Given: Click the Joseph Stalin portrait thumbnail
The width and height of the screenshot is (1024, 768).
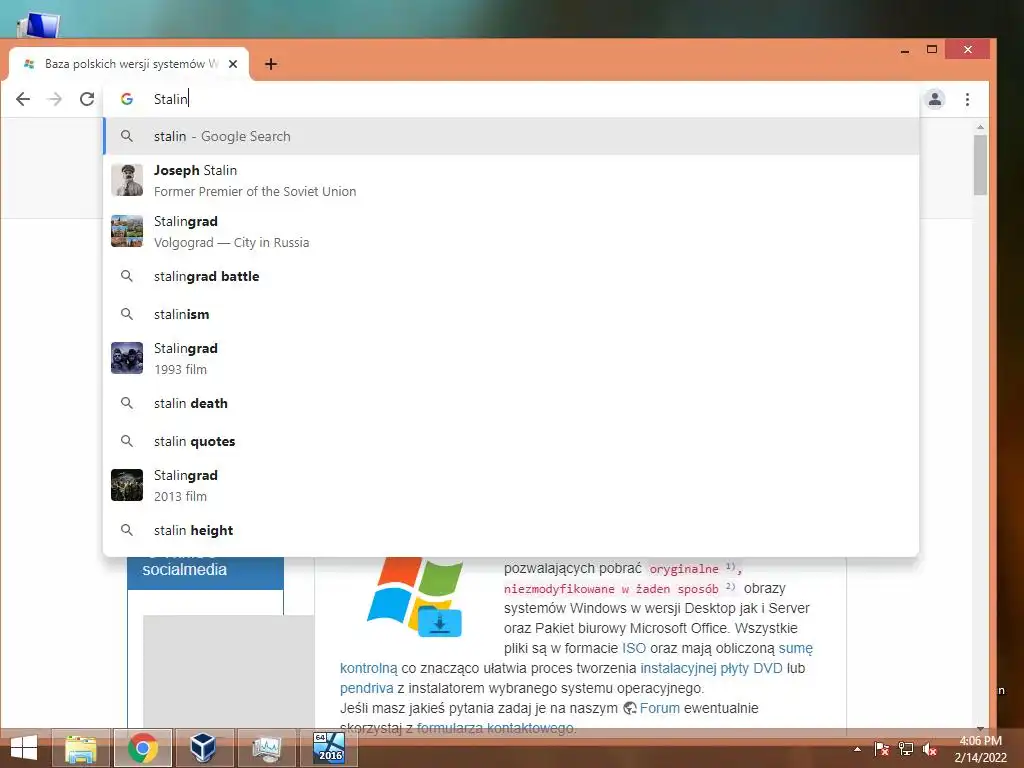Looking at the screenshot, I should [127, 180].
